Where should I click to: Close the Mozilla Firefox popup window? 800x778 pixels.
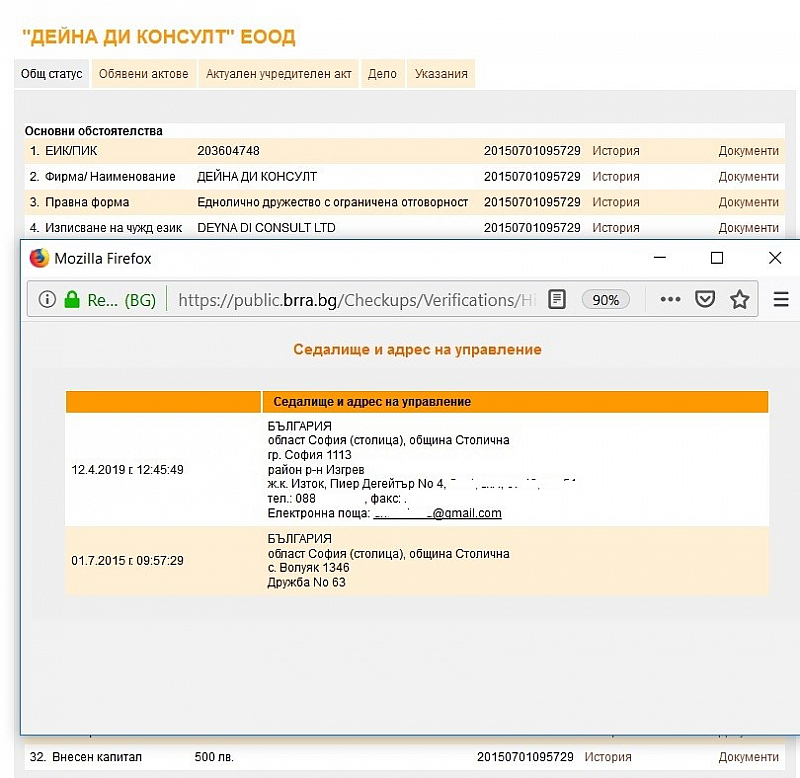[775, 258]
